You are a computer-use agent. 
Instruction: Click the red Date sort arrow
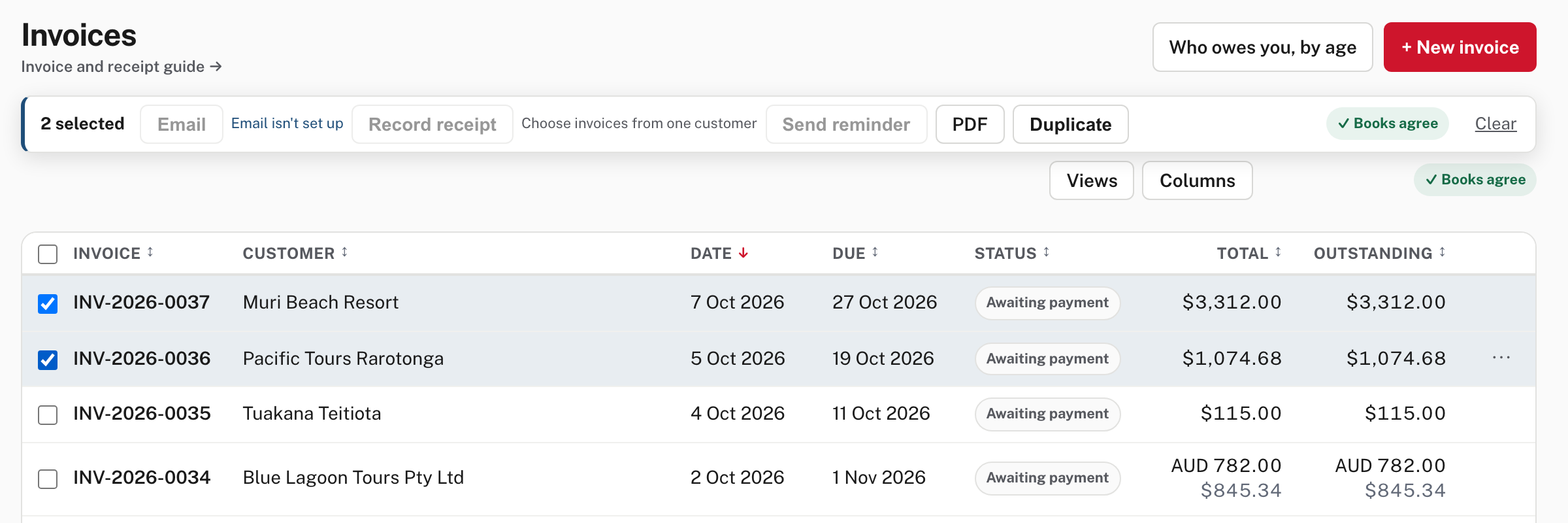coord(743,253)
